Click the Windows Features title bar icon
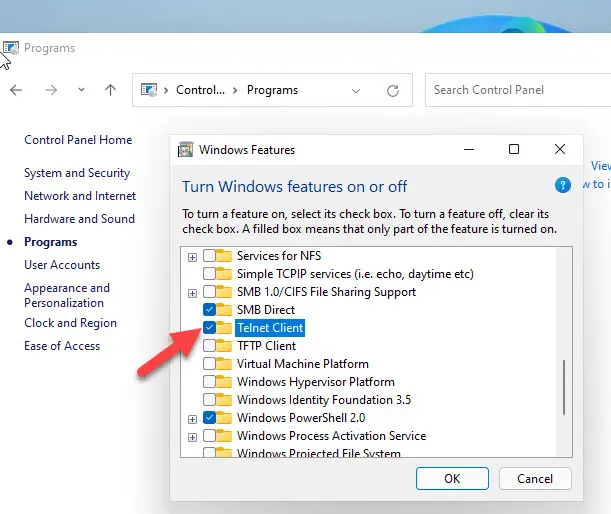The width and height of the screenshot is (611, 514). click(x=185, y=150)
